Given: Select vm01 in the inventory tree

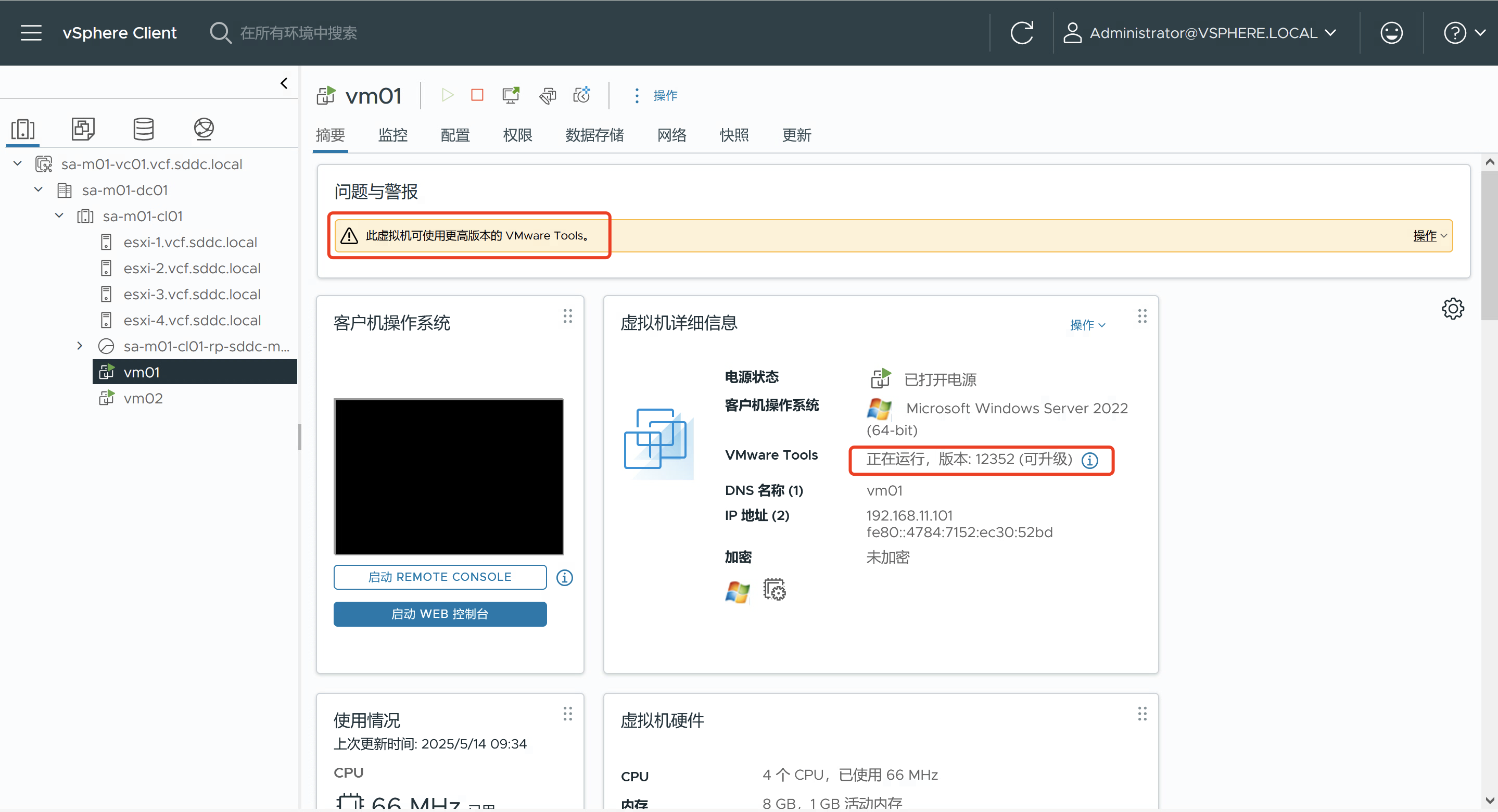Looking at the screenshot, I should [x=195, y=372].
